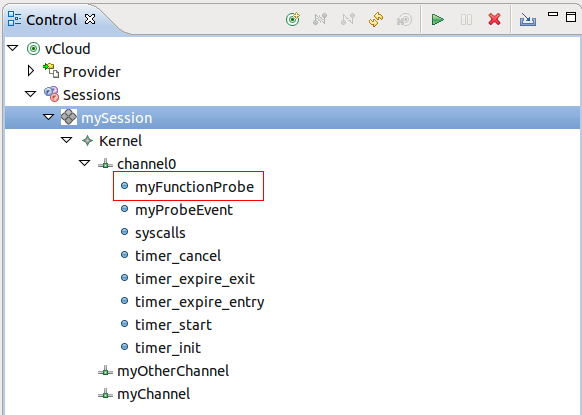
Task: Collapse the Kernel domain node
Action: 66,140
